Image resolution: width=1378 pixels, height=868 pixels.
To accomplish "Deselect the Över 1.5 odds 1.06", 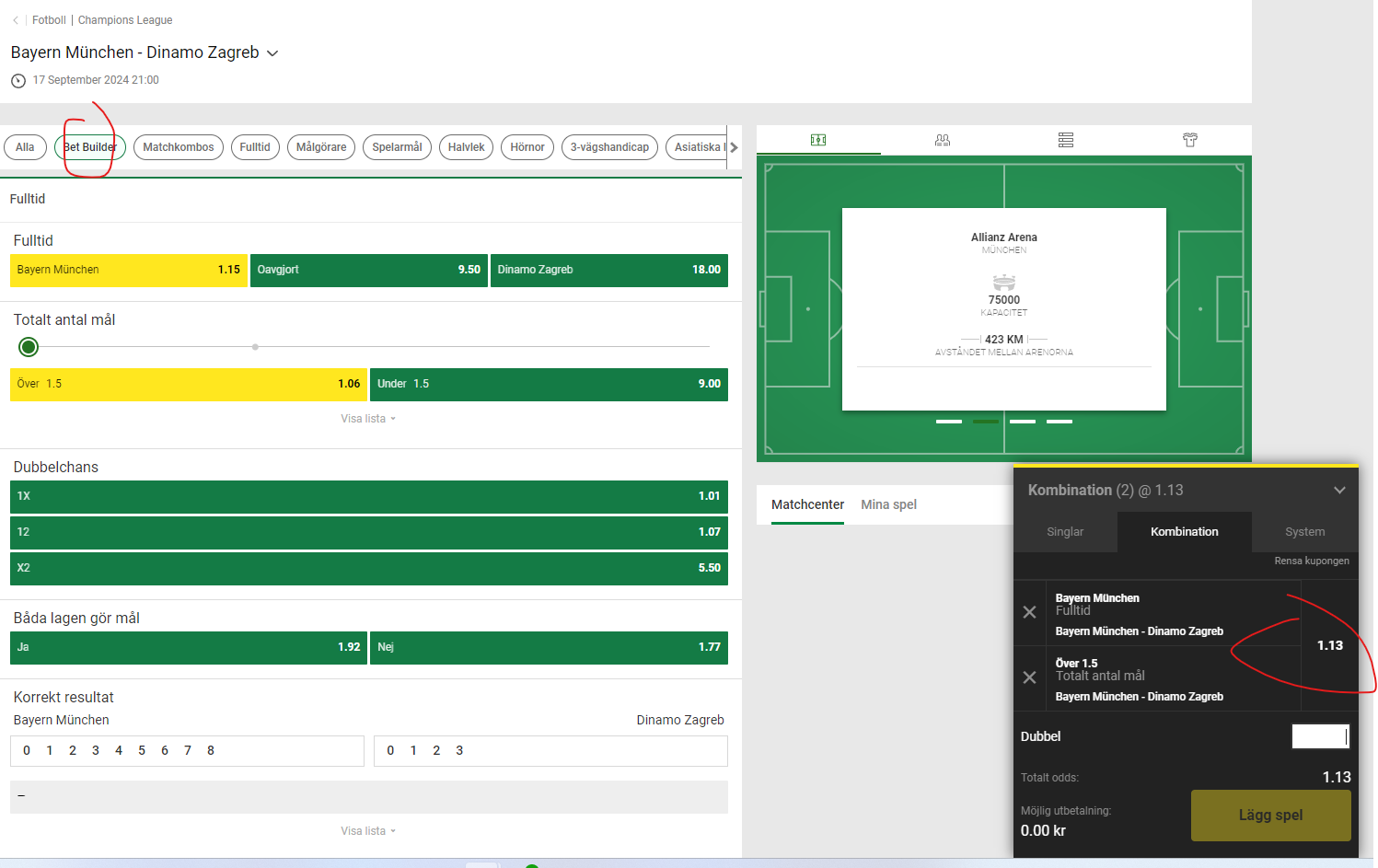I will (x=188, y=384).
